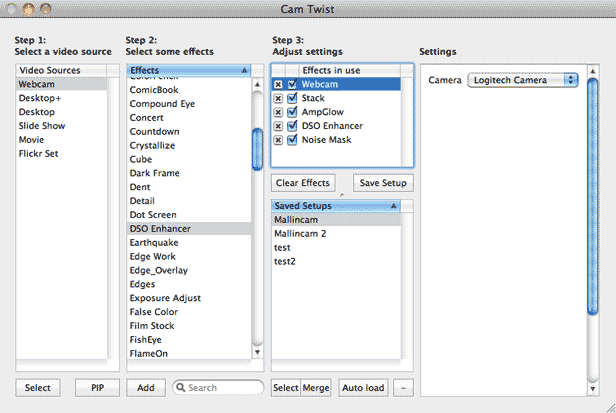Click inside the Search effects field
616x413 pixels.
pyautogui.click(x=223, y=387)
